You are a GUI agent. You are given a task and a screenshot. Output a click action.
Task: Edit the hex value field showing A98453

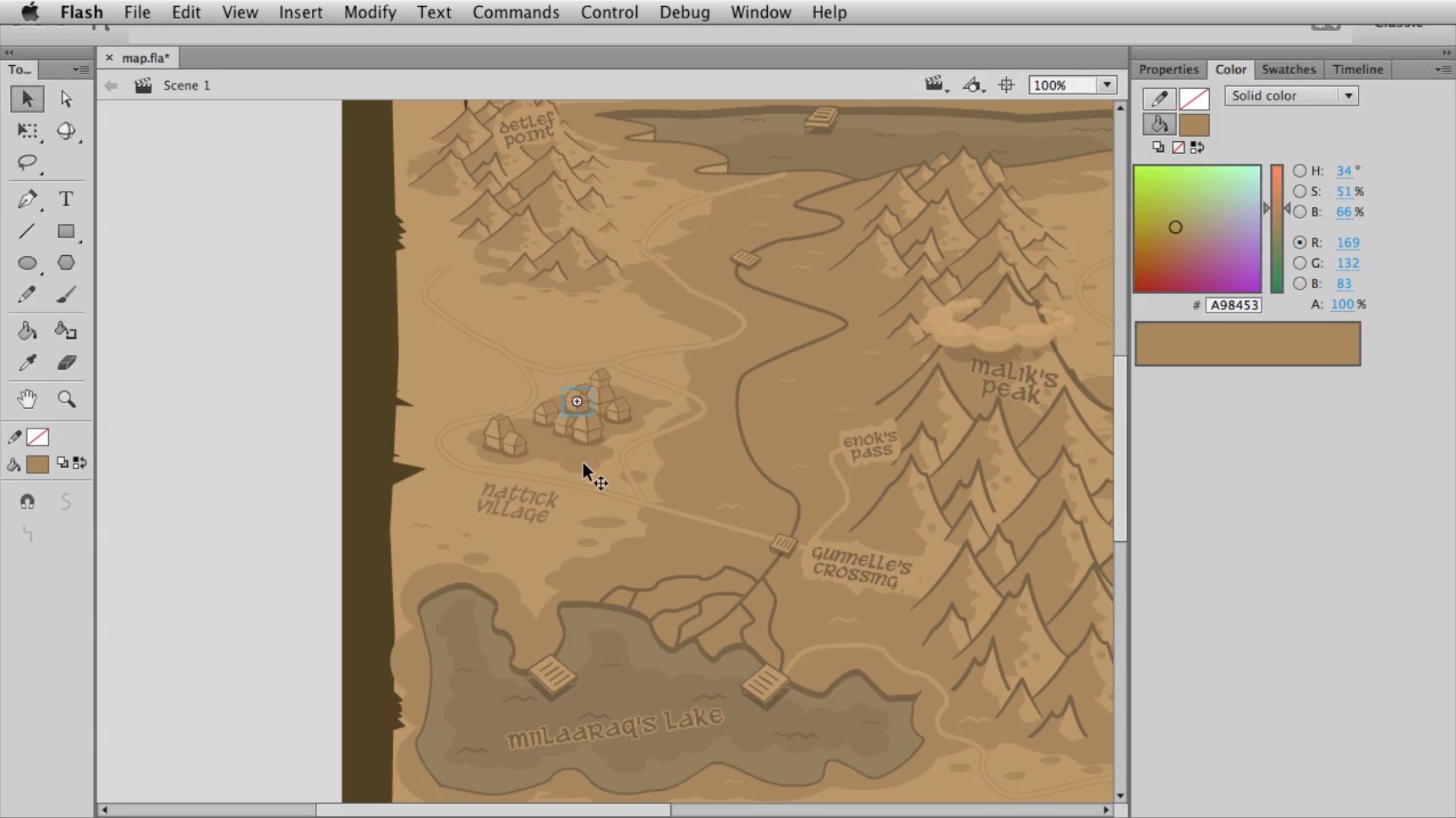pos(1235,305)
